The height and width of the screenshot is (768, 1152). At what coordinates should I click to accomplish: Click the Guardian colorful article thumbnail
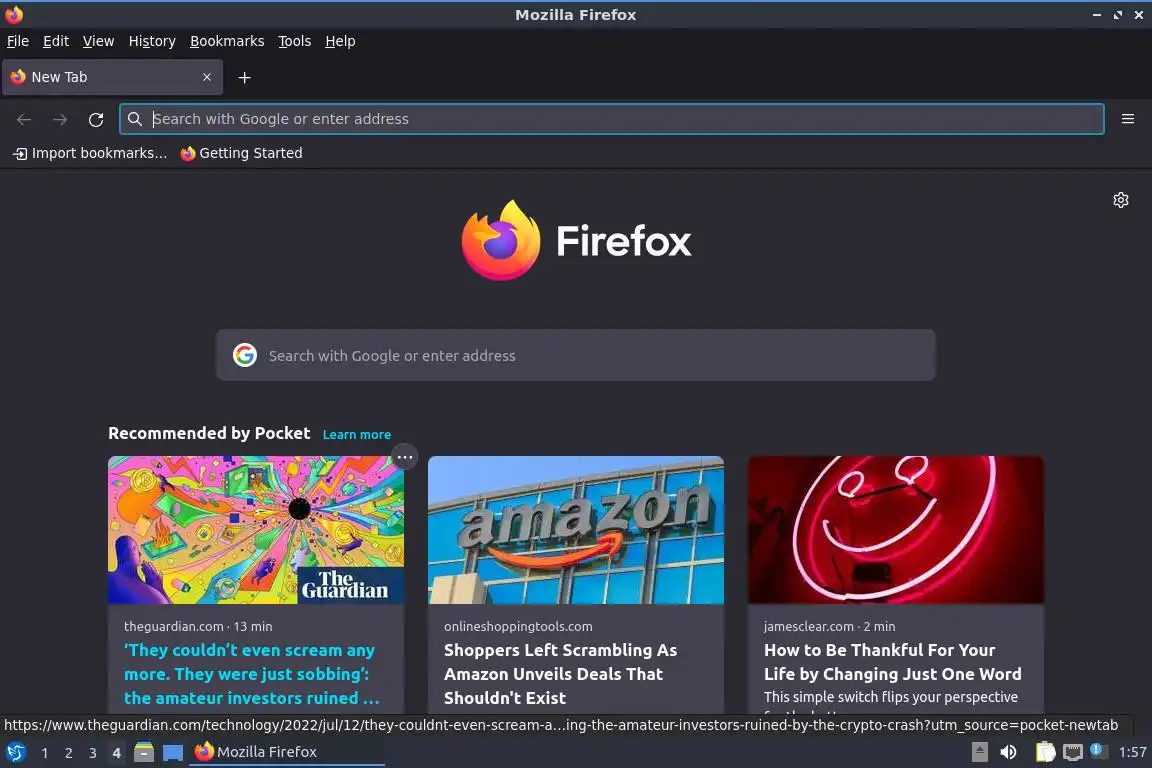coord(256,530)
